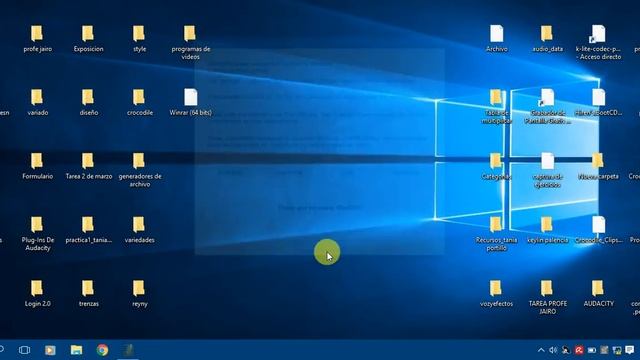Select the 'Crocodile_Clips...' file icon
The image size is (640, 360).
tap(598, 224)
